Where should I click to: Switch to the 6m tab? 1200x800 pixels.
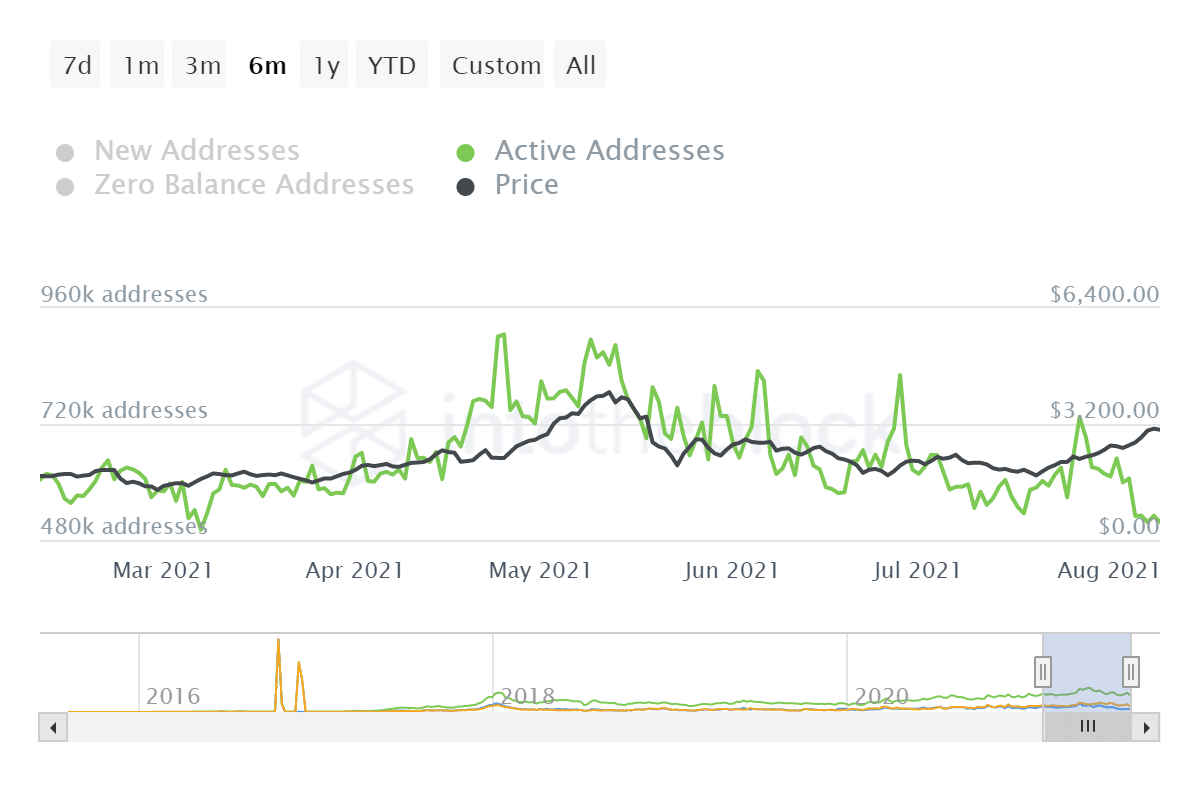(x=267, y=64)
